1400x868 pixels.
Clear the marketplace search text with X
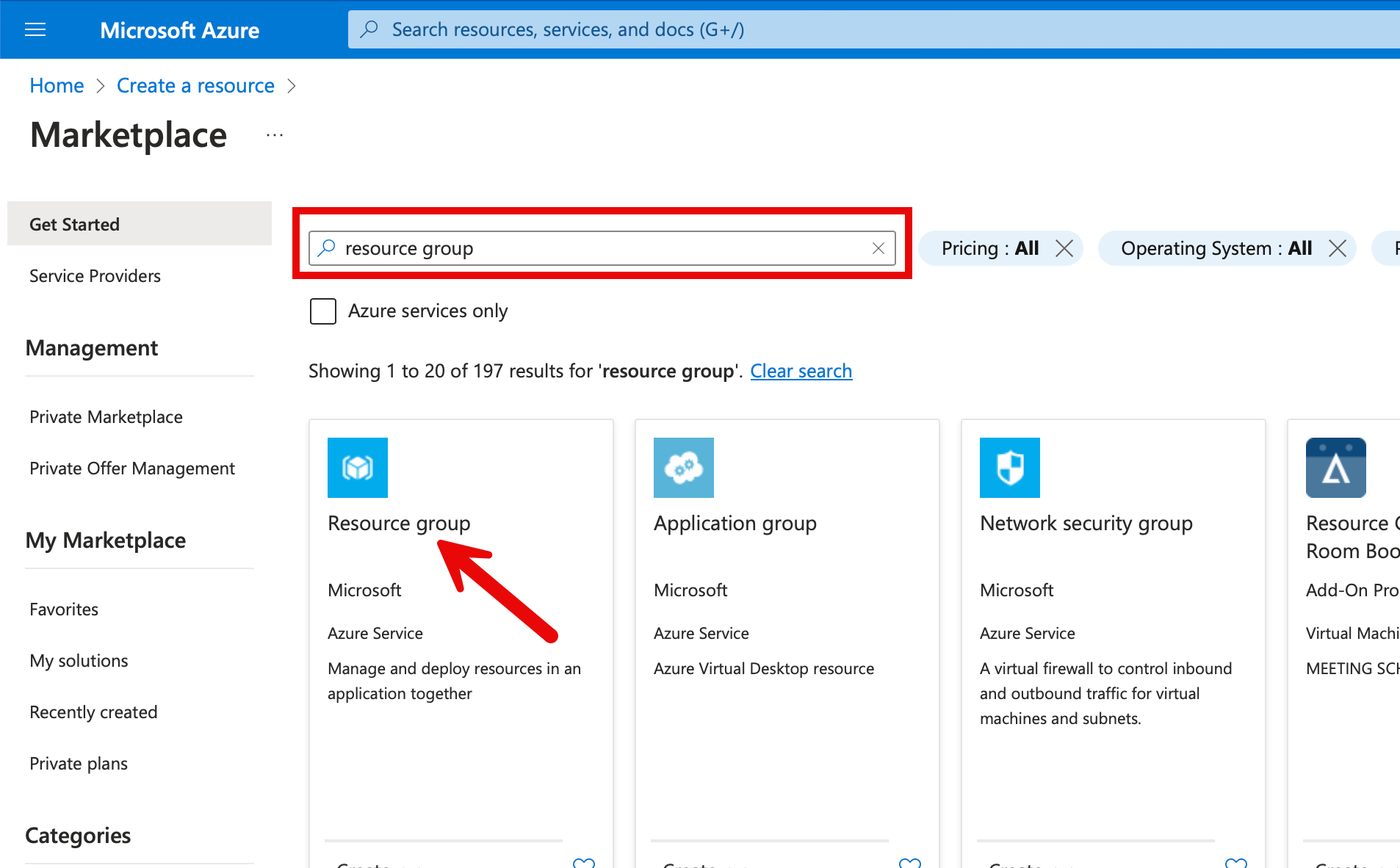[x=878, y=248]
